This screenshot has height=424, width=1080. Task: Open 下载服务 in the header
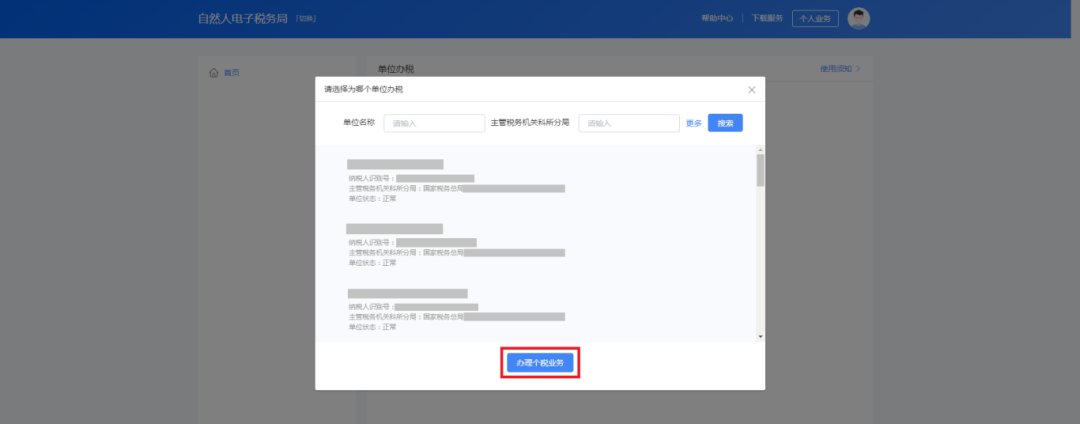pos(767,19)
